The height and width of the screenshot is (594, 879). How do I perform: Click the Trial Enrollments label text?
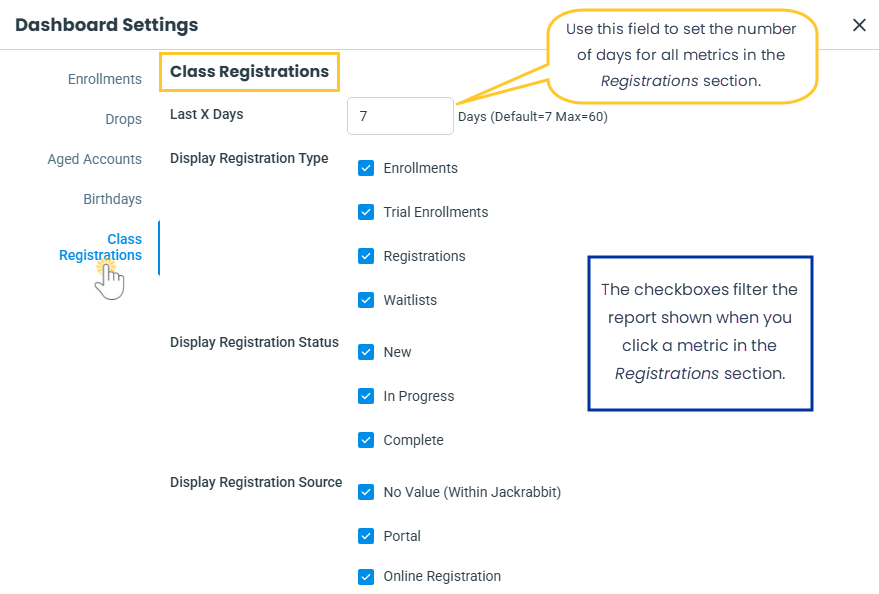(x=436, y=212)
